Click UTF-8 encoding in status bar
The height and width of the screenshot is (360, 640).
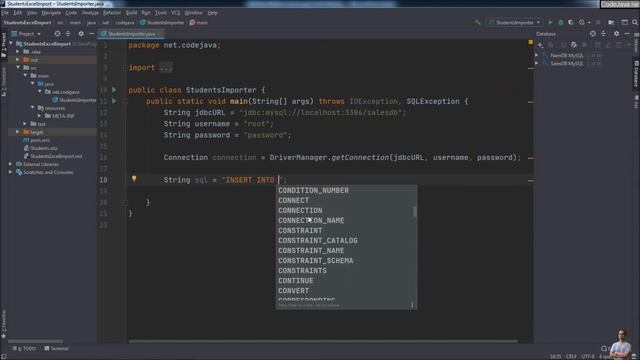pos(588,356)
